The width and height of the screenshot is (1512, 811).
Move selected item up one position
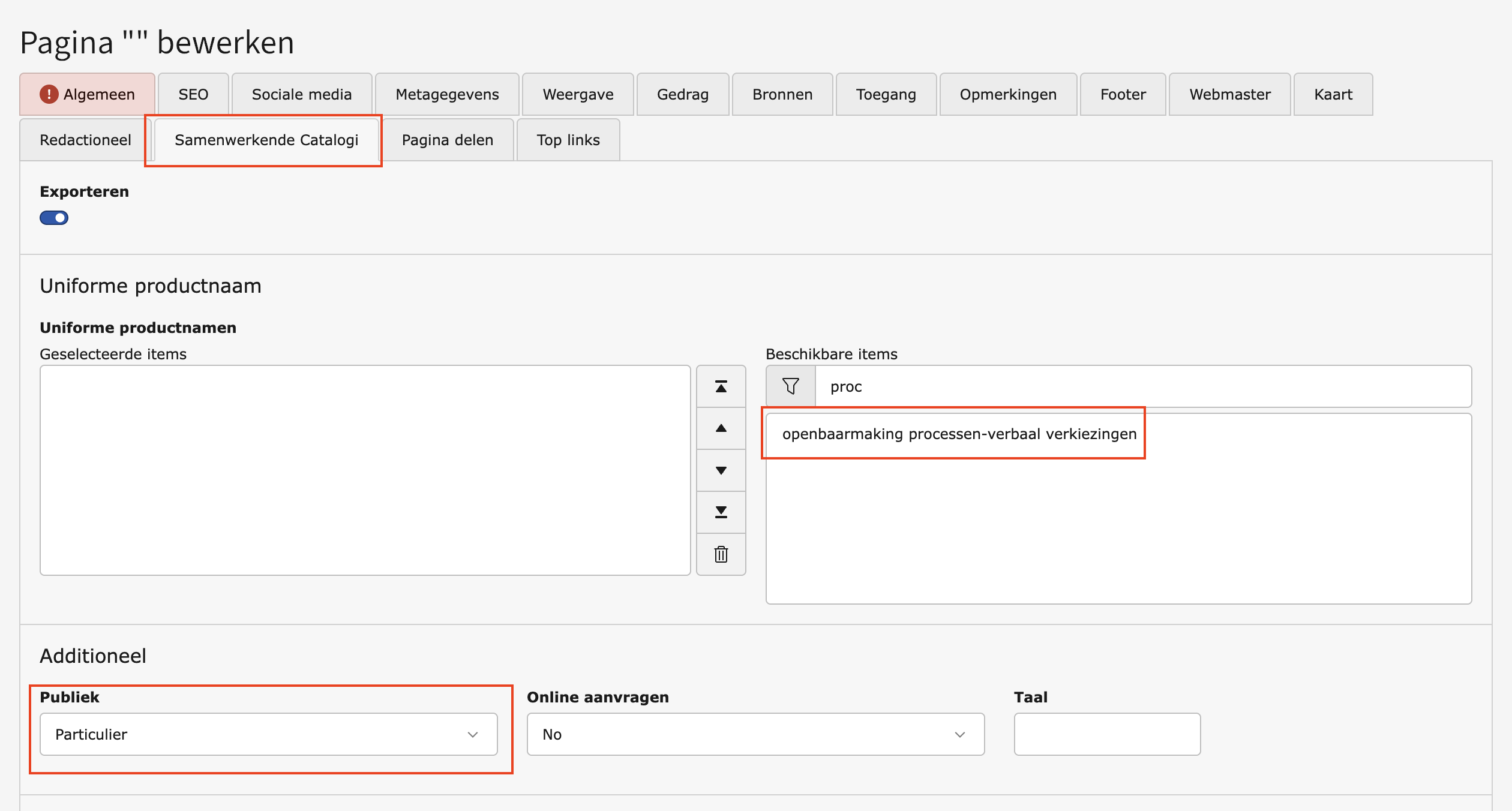tap(721, 428)
